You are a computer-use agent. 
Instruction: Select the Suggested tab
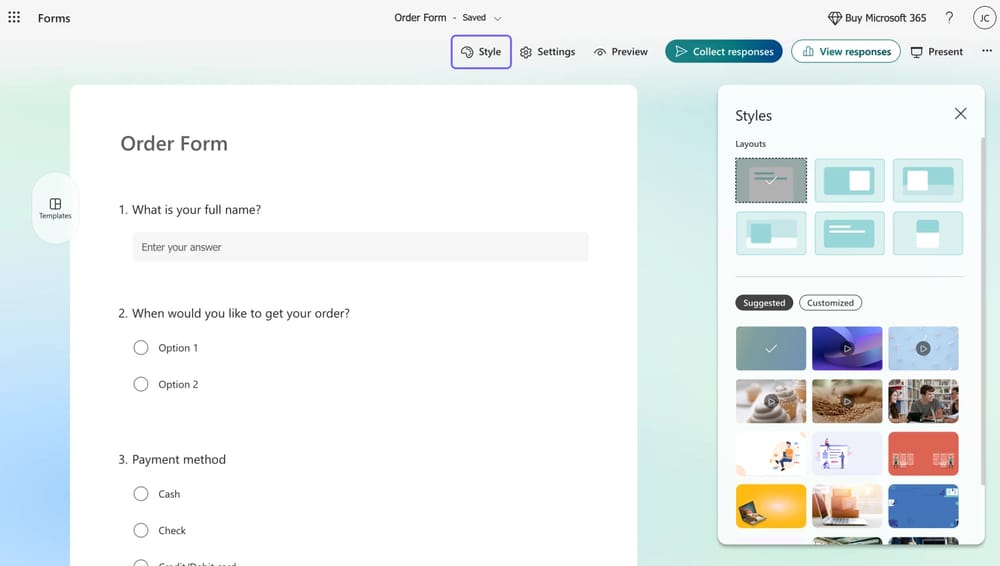tap(764, 303)
